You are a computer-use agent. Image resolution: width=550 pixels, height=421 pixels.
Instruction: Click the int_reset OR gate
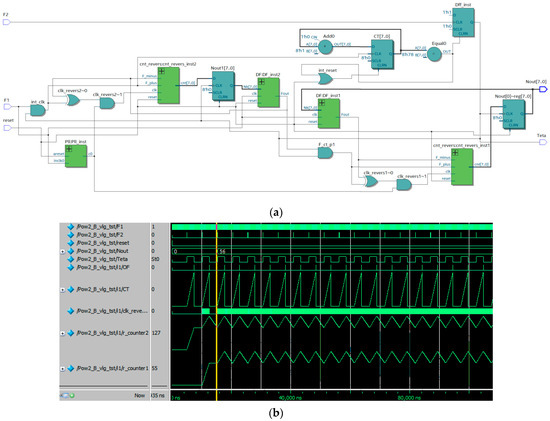pyautogui.click(x=325, y=79)
